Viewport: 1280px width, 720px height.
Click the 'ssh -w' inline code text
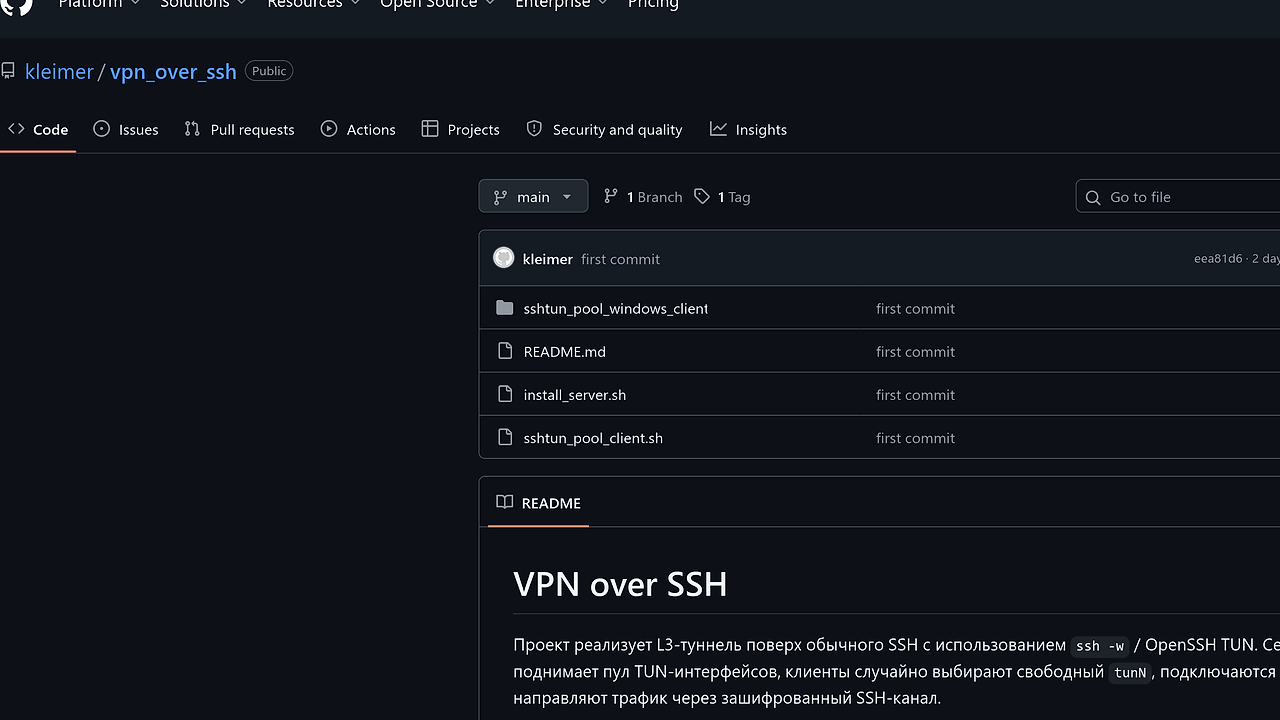(1100, 646)
